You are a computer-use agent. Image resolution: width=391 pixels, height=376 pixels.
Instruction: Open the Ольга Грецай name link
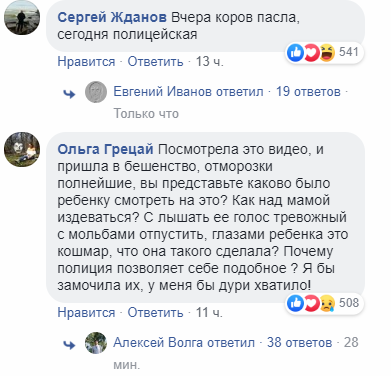[105, 149]
